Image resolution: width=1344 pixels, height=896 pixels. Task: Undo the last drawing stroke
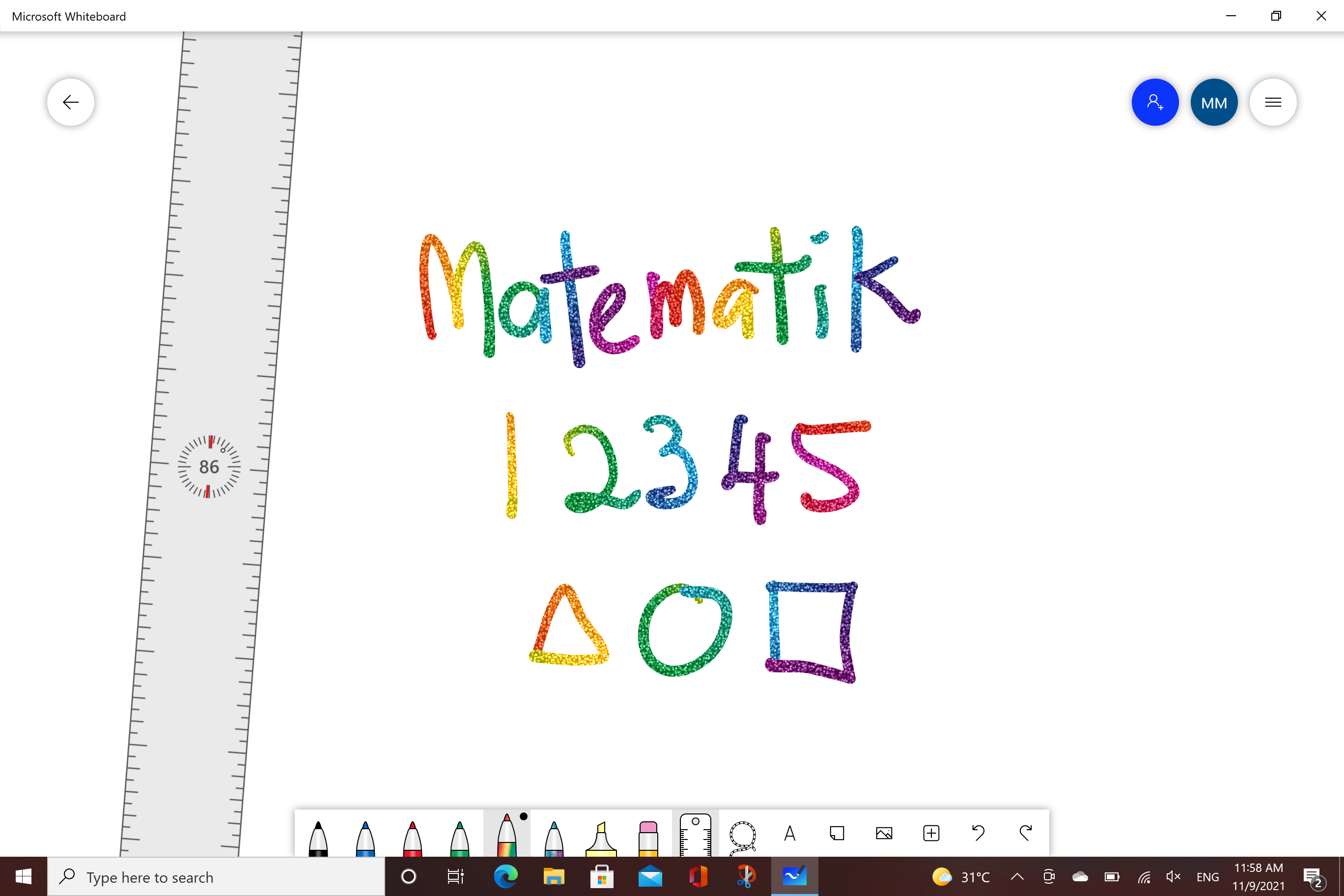click(x=978, y=833)
